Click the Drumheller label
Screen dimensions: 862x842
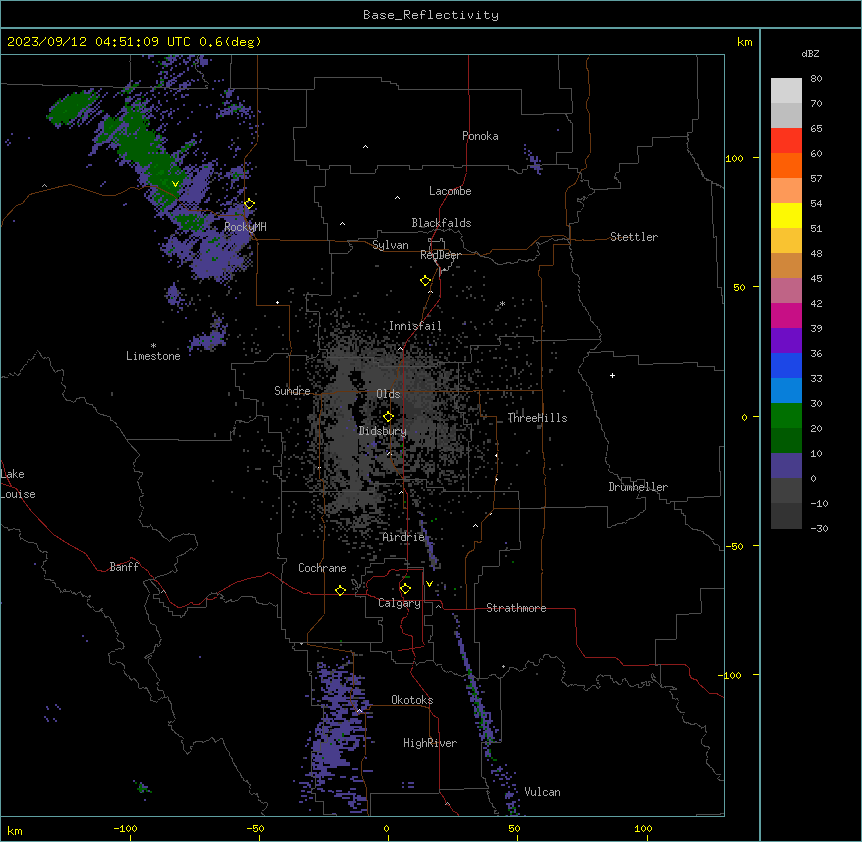click(638, 487)
